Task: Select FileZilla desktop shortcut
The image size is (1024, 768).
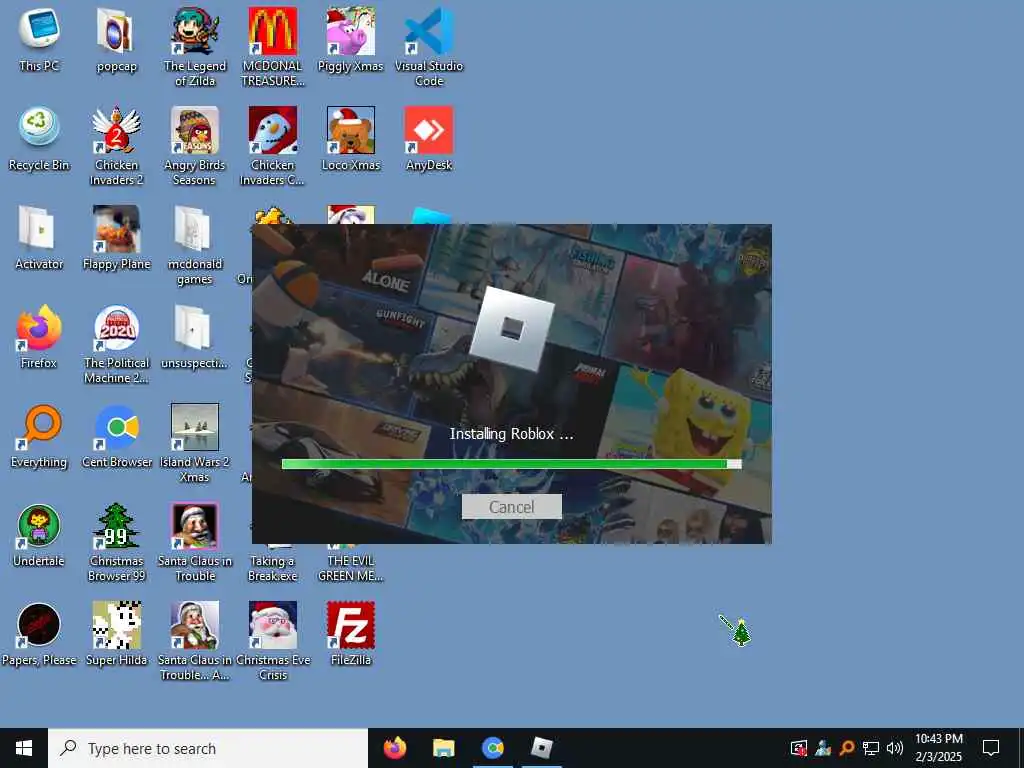Action: tap(351, 635)
